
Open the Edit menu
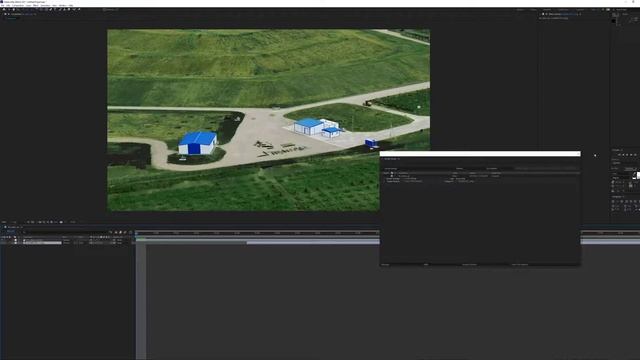(x=8, y=5)
